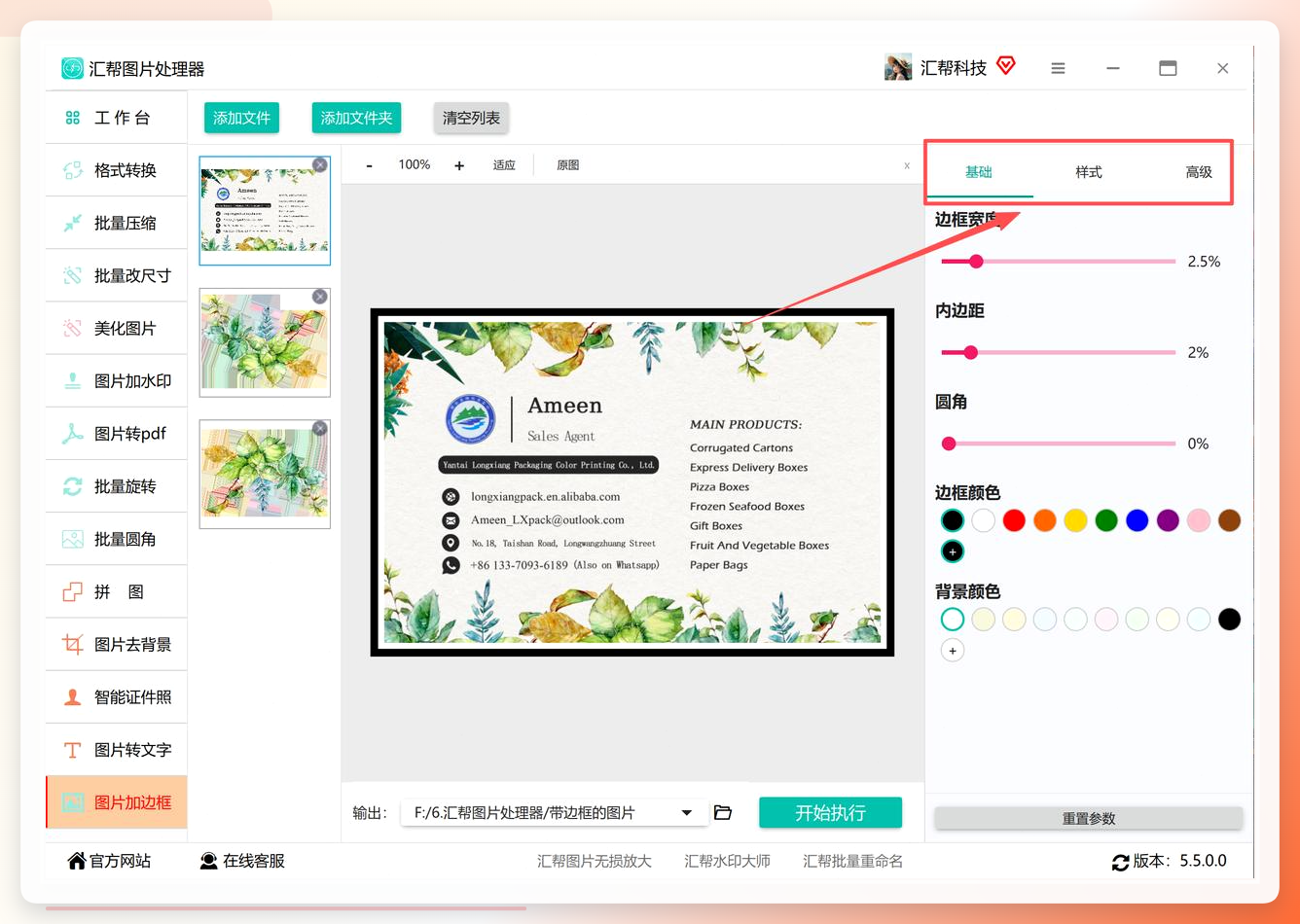Pick the black 背景颜色 swatch
The height and width of the screenshot is (924, 1300).
pyautogui.click(x=1229, y=619)
